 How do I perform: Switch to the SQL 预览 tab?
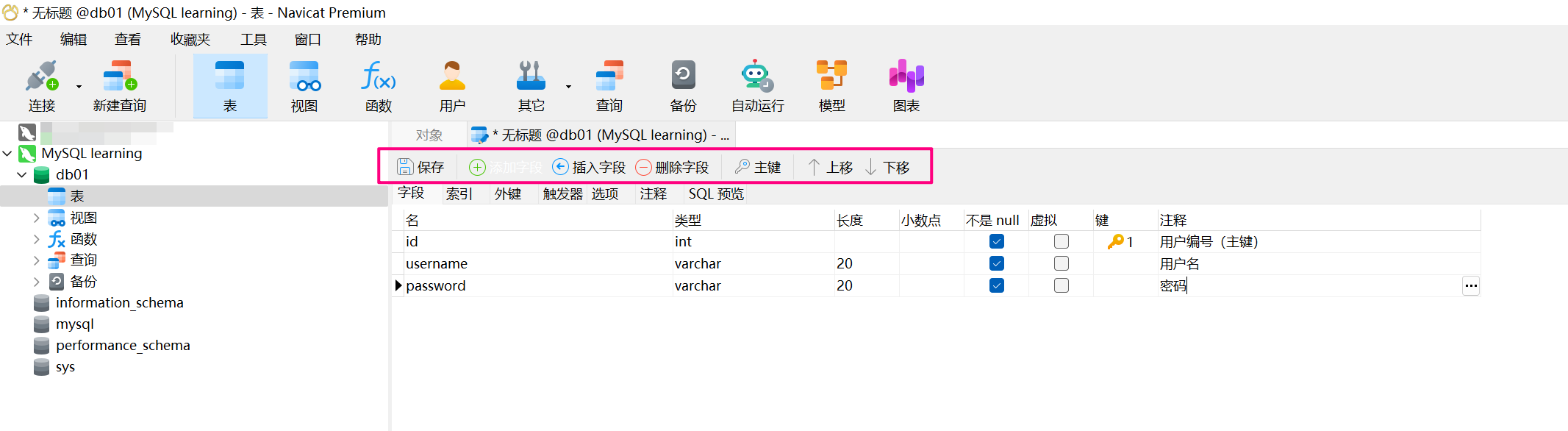(x=715, y=194)
